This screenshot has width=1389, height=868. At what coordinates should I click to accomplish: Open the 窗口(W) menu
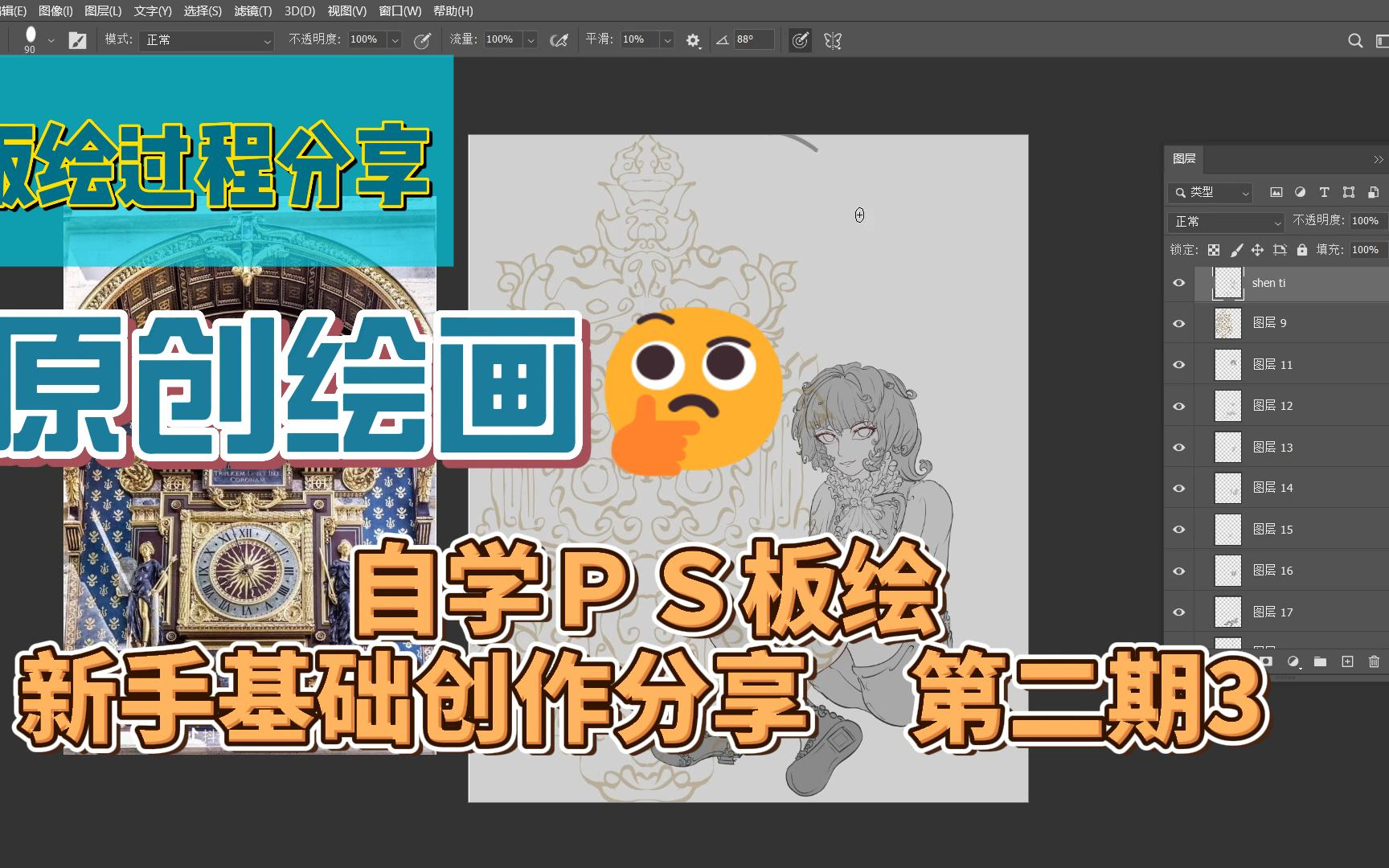click(x=399, y=11)
